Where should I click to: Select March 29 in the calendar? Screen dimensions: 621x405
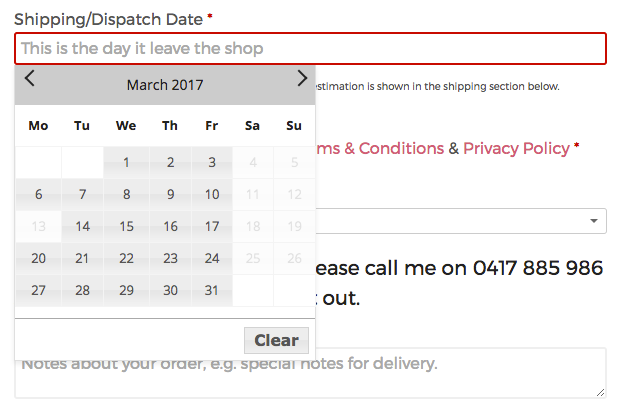point(126,290)
